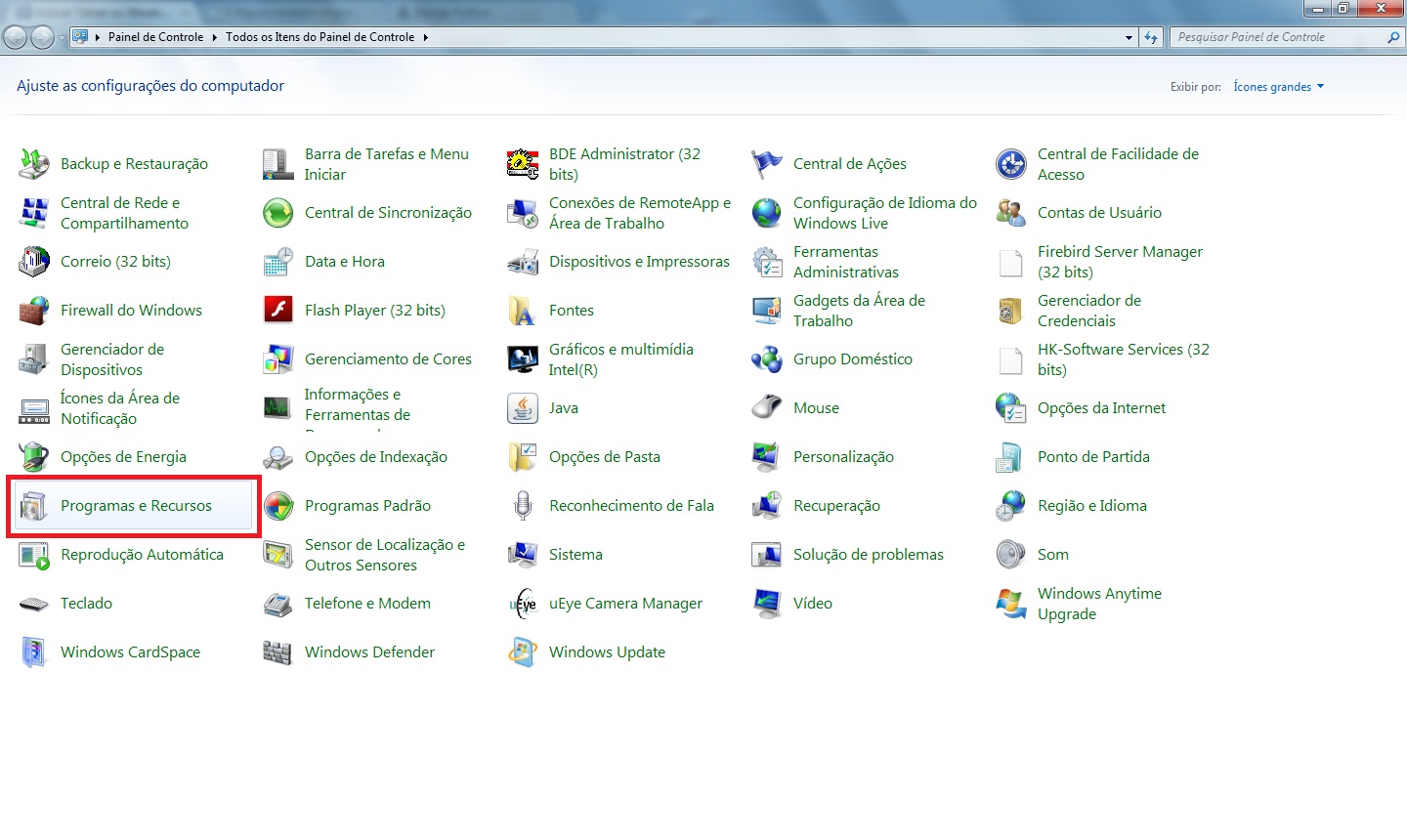This screenshot has height=840, width=1407.
Task: Open Personalização item
Action: coord(843,457)
